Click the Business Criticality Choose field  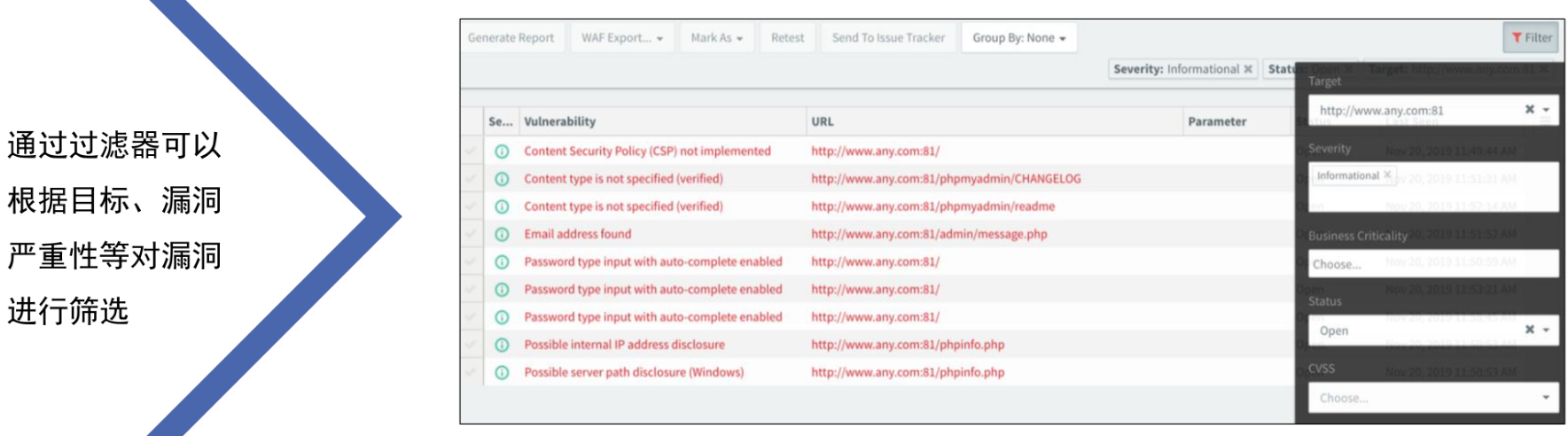point(1432,264)
